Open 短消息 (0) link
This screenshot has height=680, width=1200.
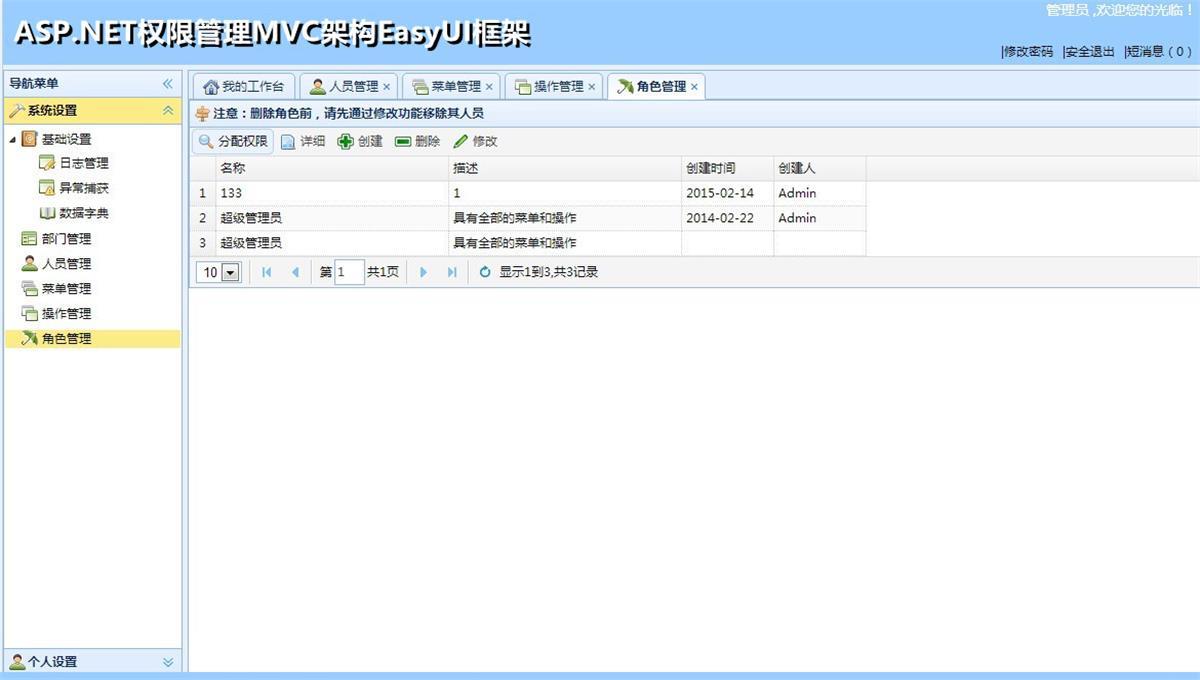click(x=1159, y=52)
